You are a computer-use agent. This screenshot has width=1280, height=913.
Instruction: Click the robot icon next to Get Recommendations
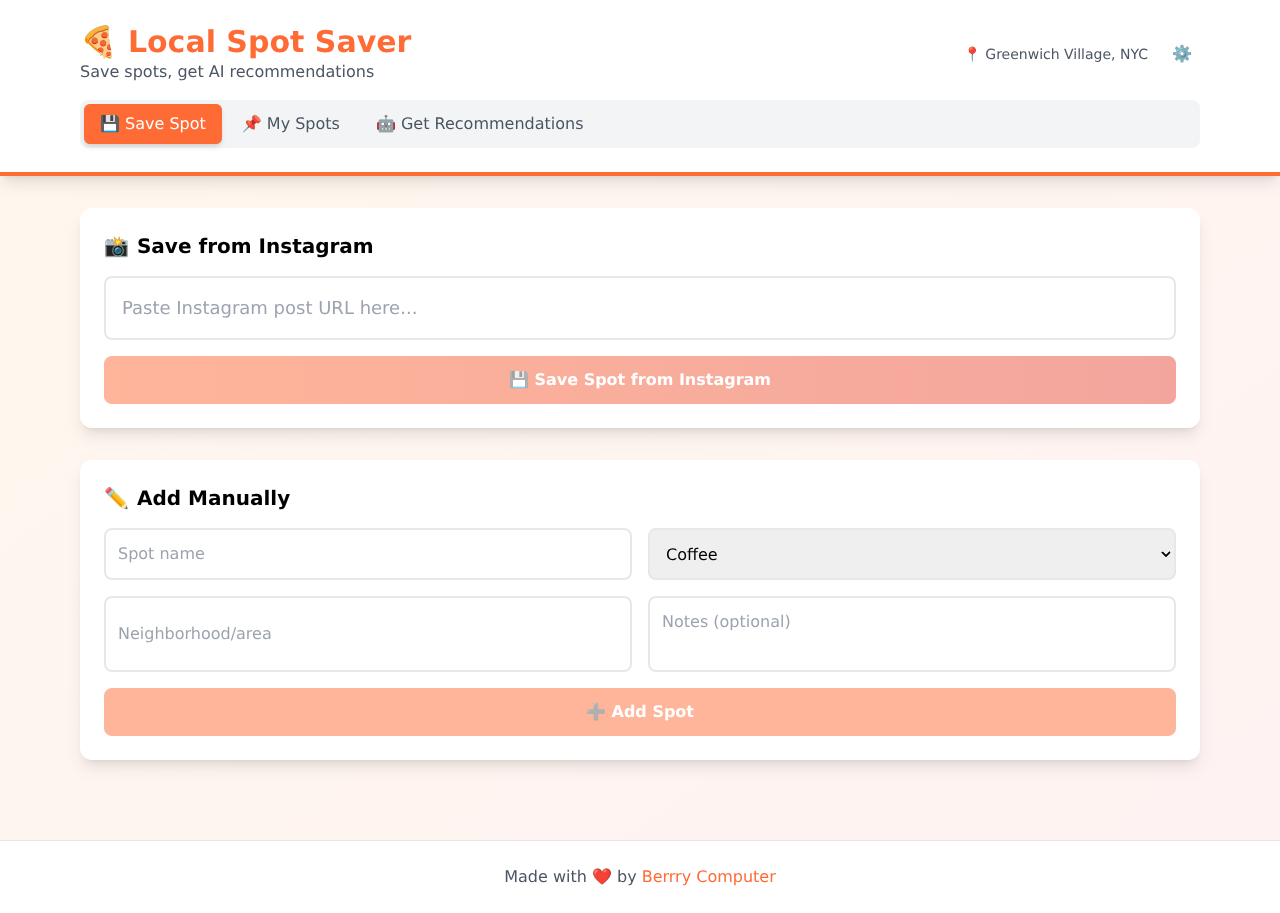(384, 123)
